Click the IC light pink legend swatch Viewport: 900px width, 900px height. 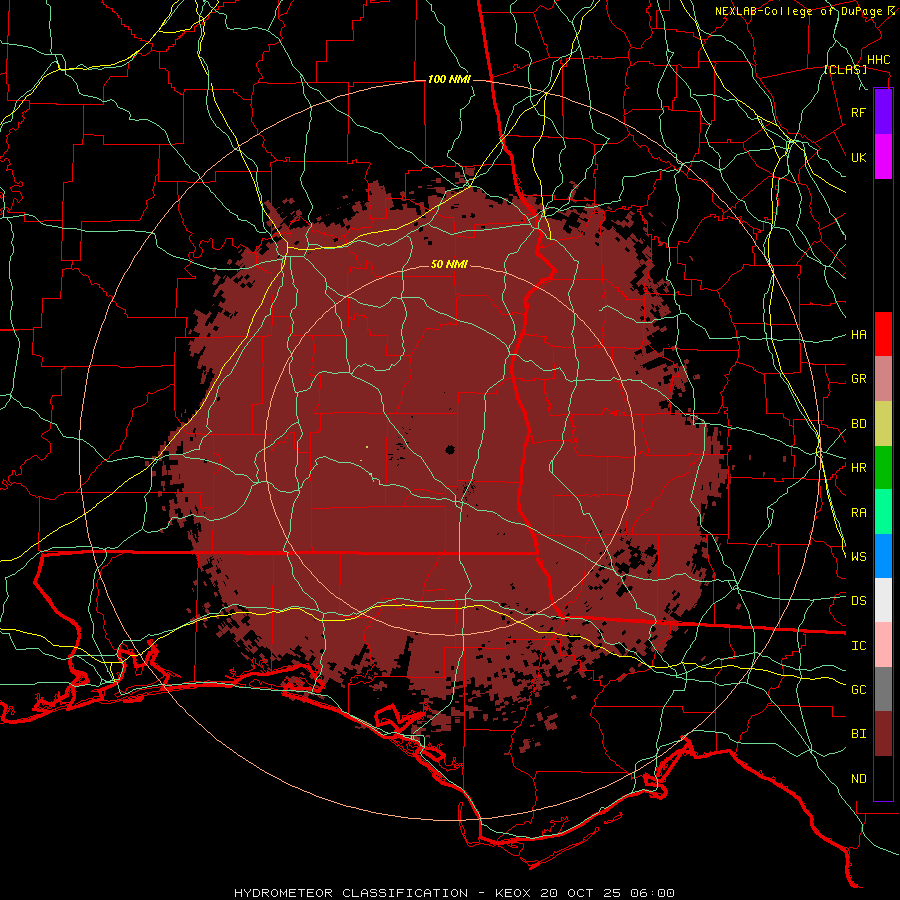(x=883, y=645)
